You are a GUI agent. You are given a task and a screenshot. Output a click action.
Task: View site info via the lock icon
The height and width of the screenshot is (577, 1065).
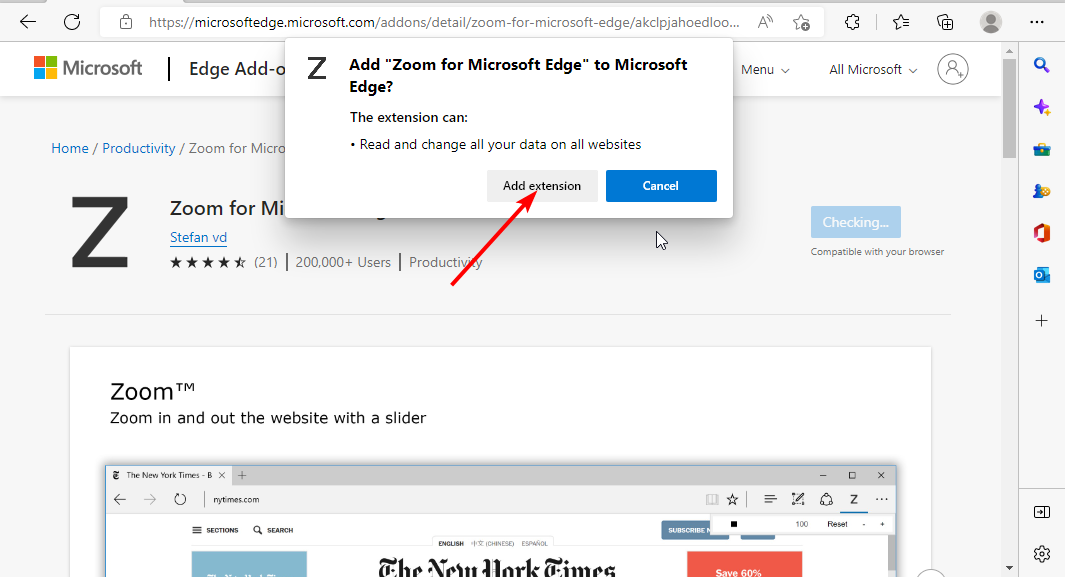126,22
